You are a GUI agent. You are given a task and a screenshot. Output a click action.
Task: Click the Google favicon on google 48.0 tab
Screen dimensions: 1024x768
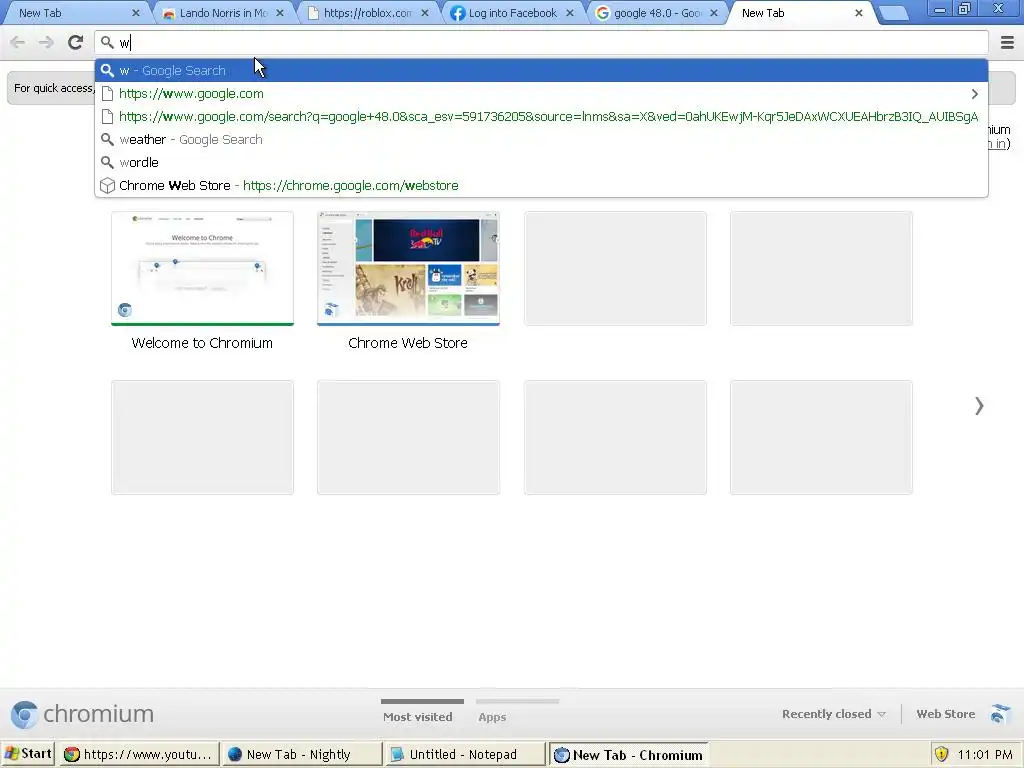[x=603, y=13]
